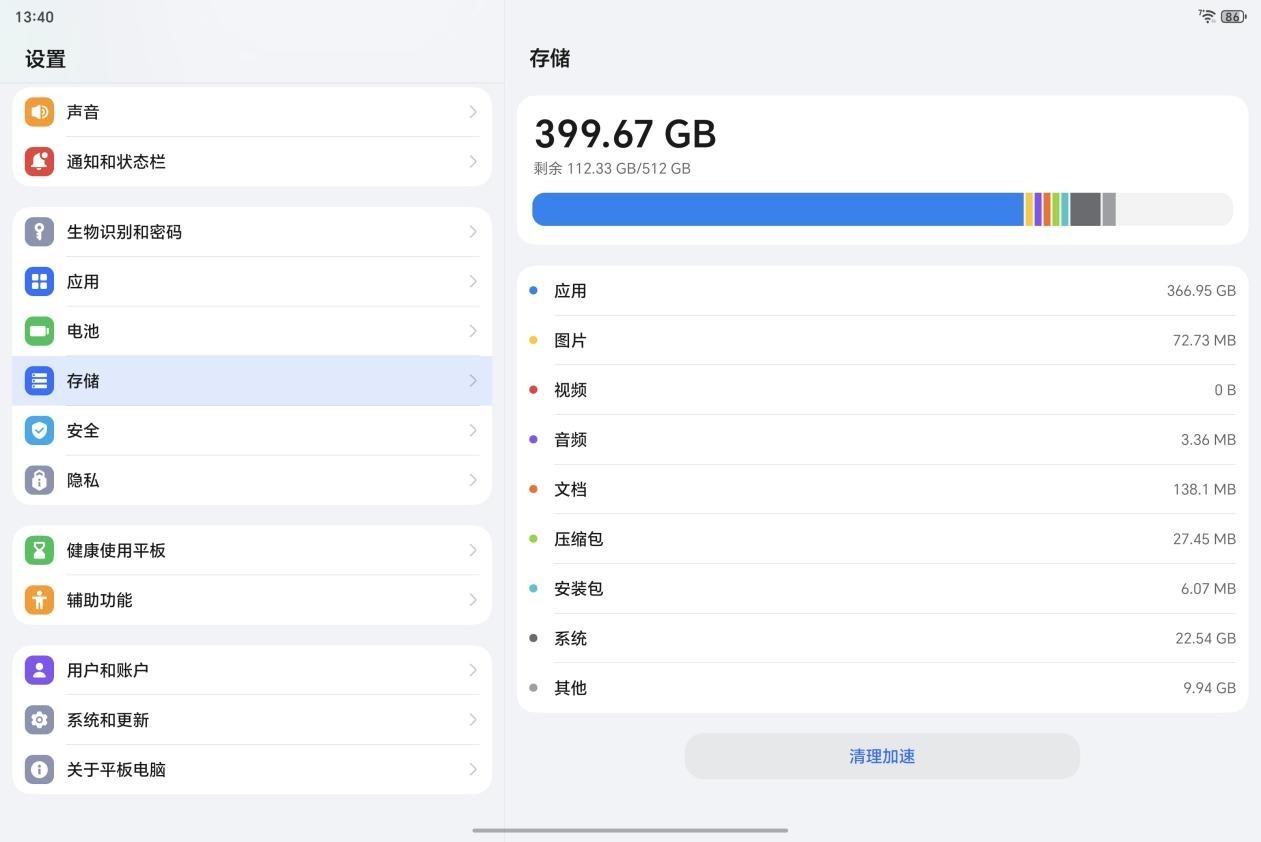Tap the Wi-Fi status bar icon

tap(1207, 16)
